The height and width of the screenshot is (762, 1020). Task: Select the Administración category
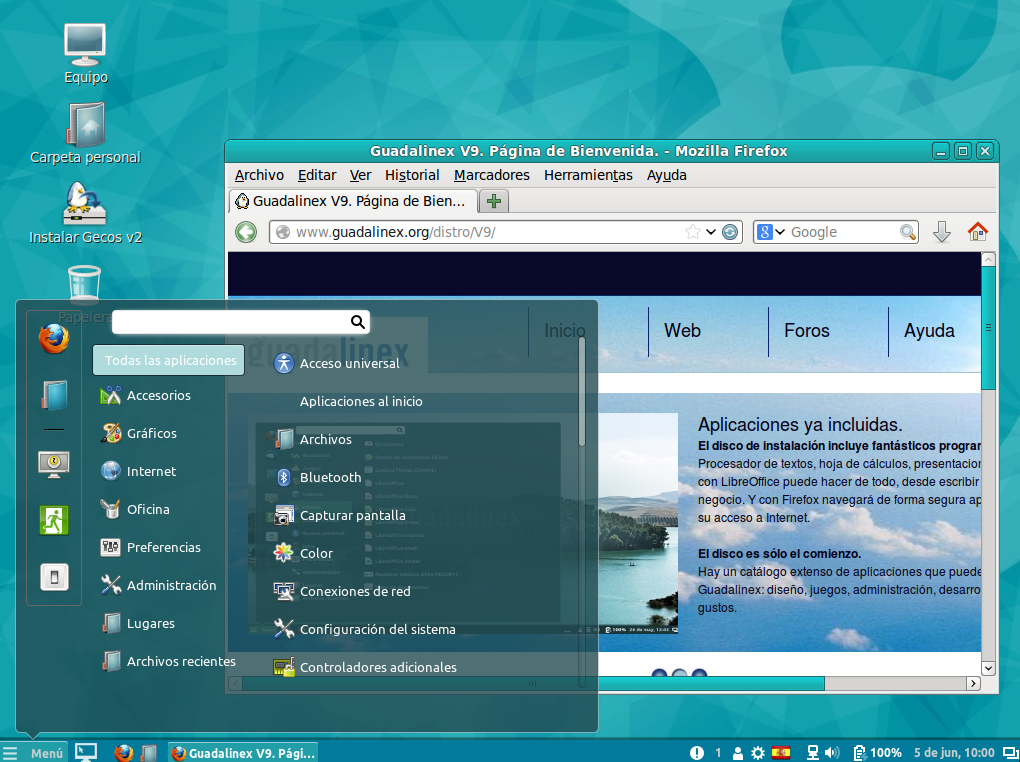(x=158, y=585)
